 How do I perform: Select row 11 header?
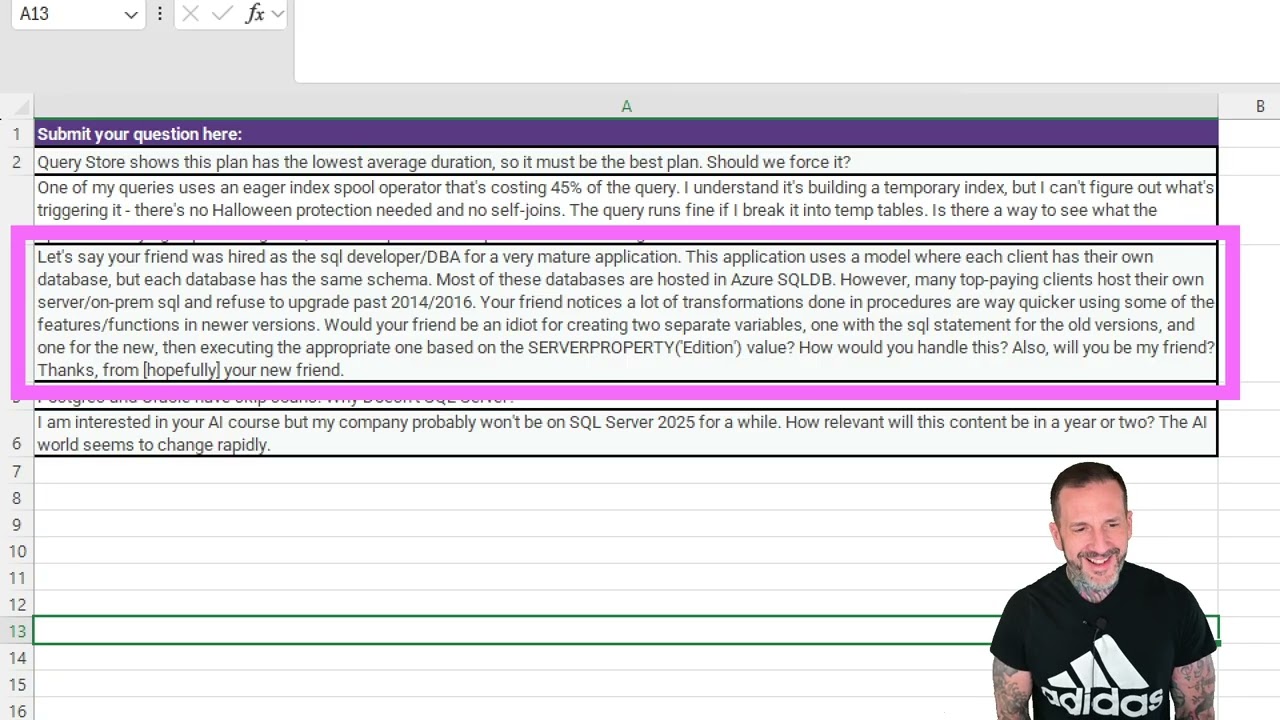pyautogui.click(x=16, y=578)
